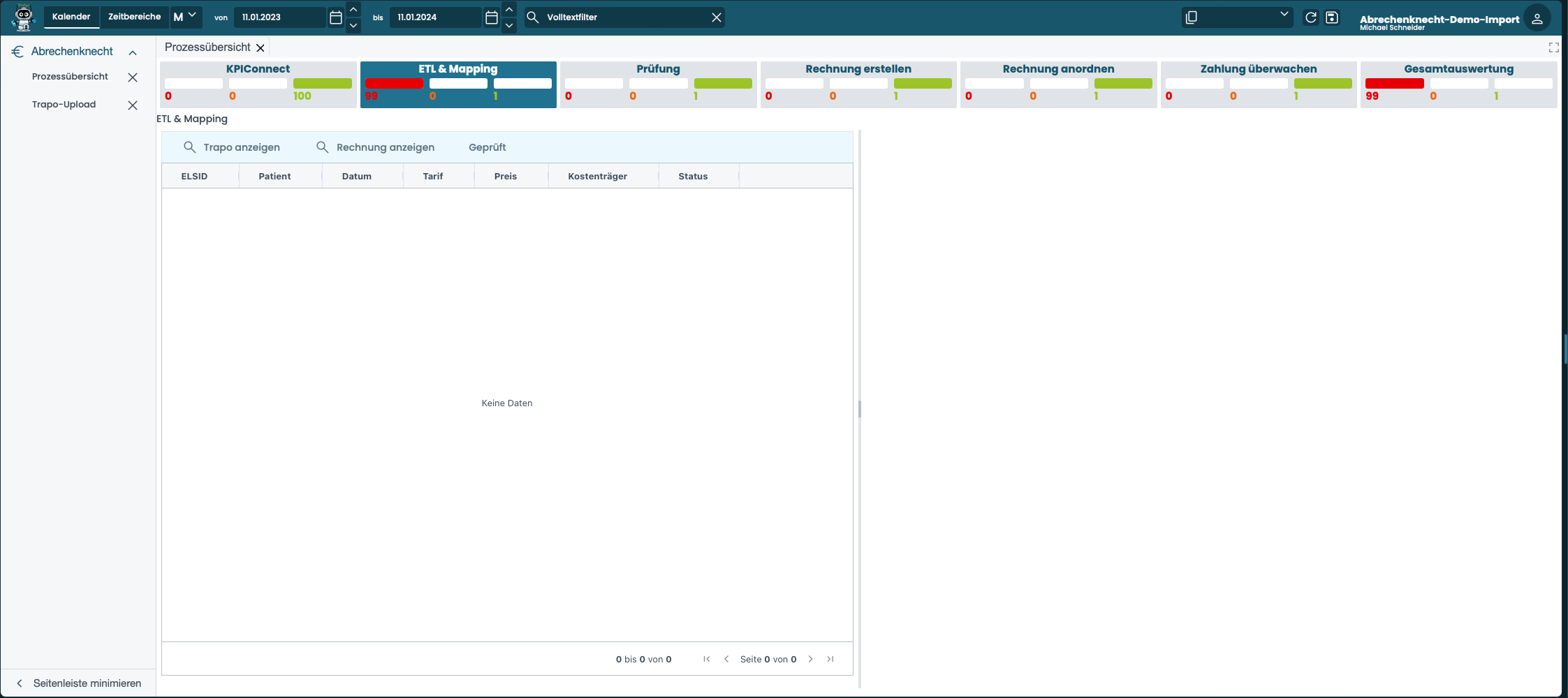Click the robot mascot logo
1568x698 pixels.
pos(24,17)
